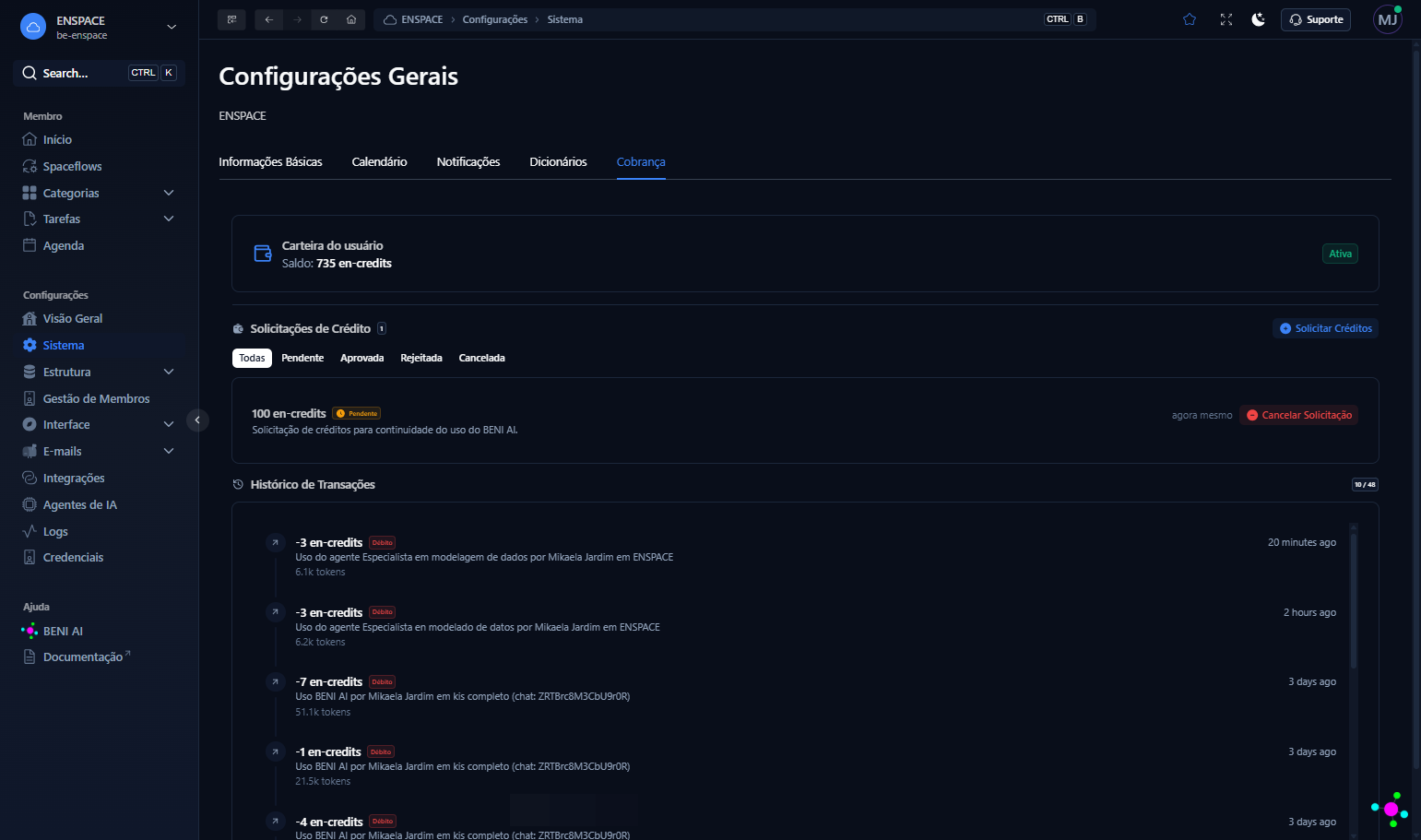Open the Dicionários tab
Viewport: 1421px width, 840px height.
[x=558, y=161]
